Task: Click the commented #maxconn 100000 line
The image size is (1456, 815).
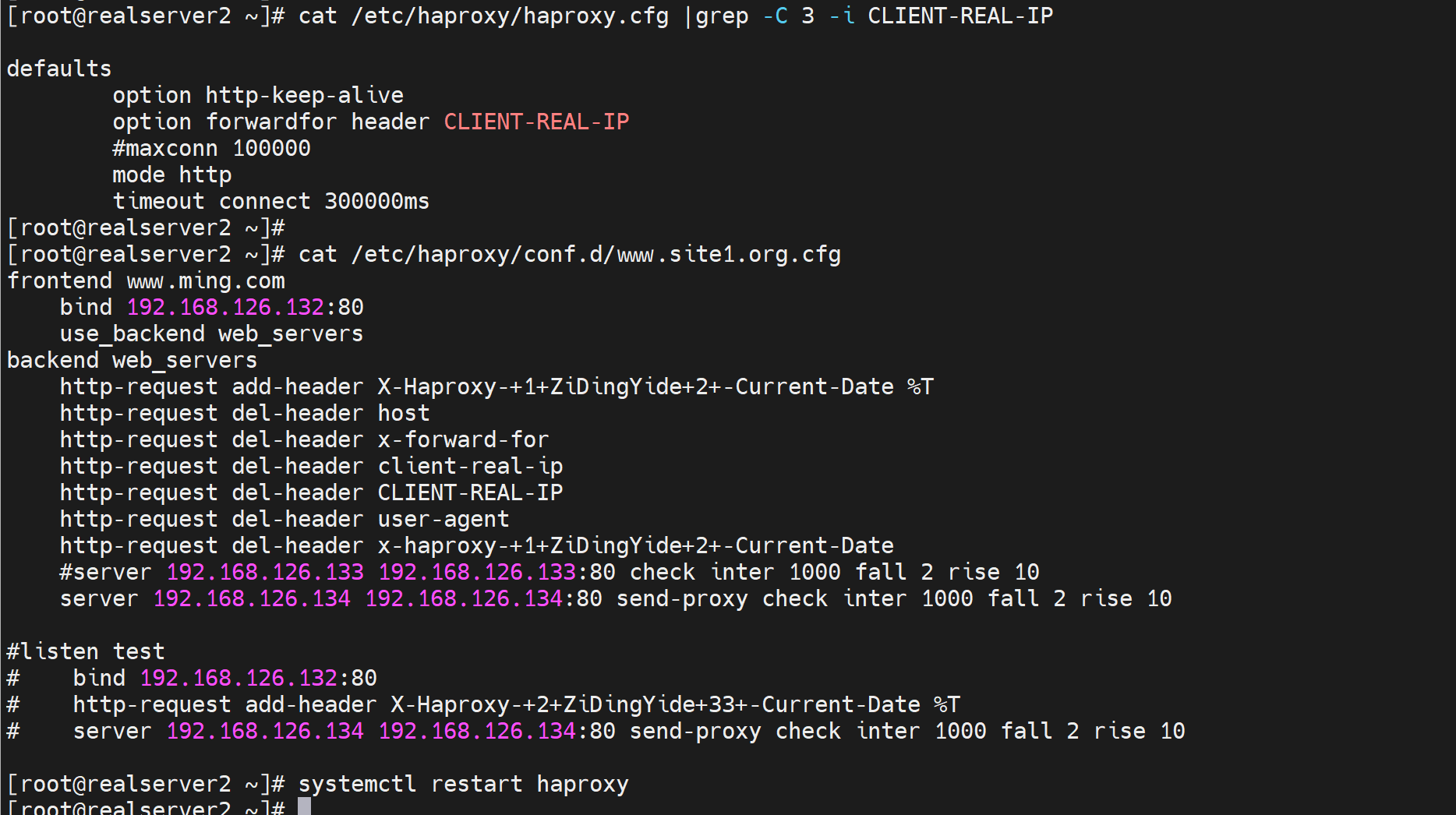Action: (211, 148)
